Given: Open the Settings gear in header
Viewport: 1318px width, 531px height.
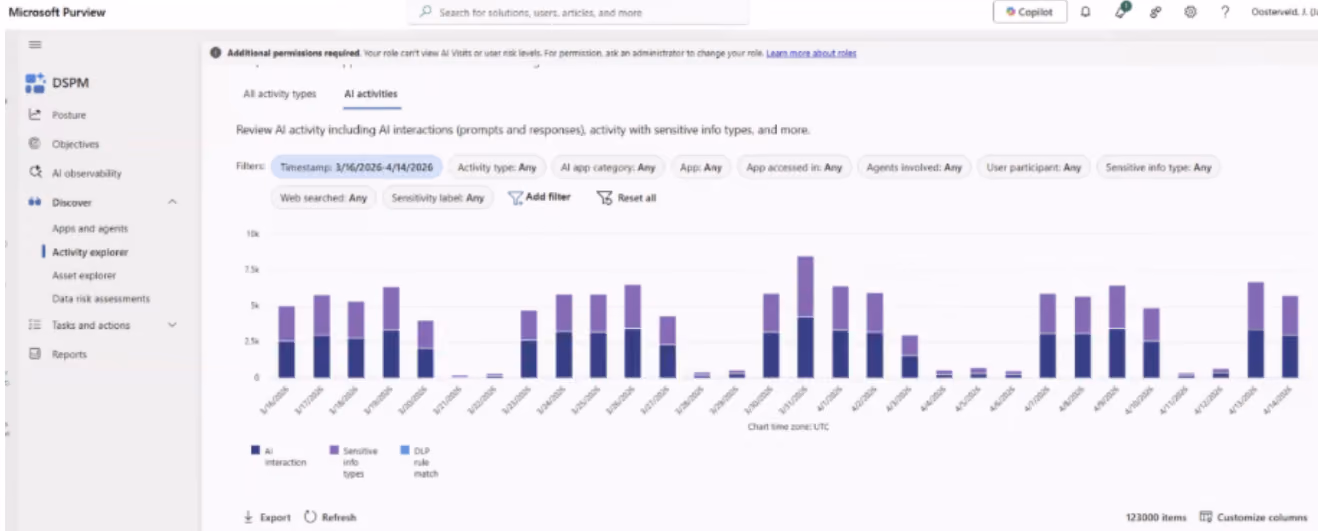Looking at the screenshot, I should click(1190, 12).
